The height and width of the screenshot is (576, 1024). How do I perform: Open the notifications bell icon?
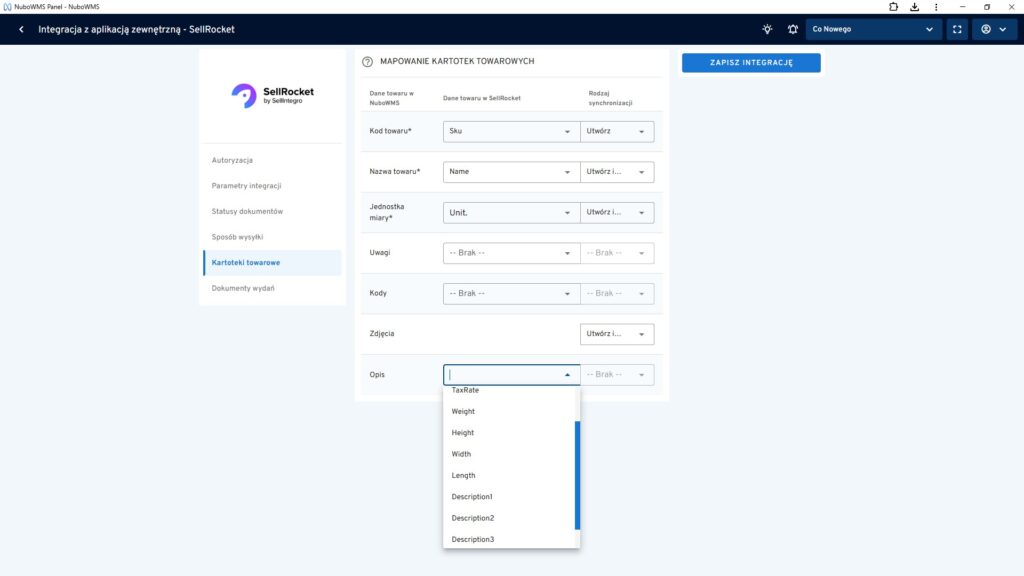click(793, 29)
